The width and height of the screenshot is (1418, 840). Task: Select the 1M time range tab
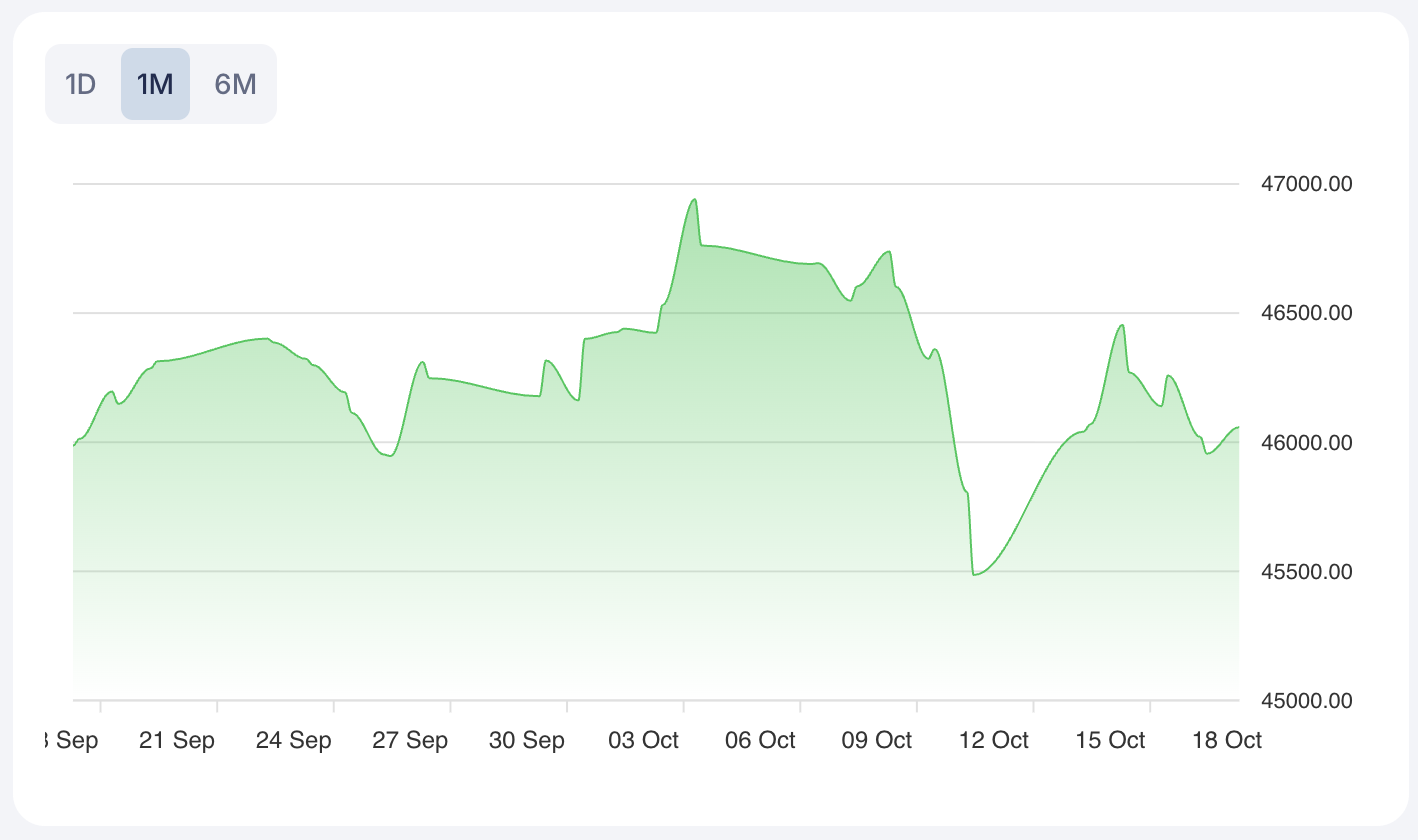(x=155, y=84)
